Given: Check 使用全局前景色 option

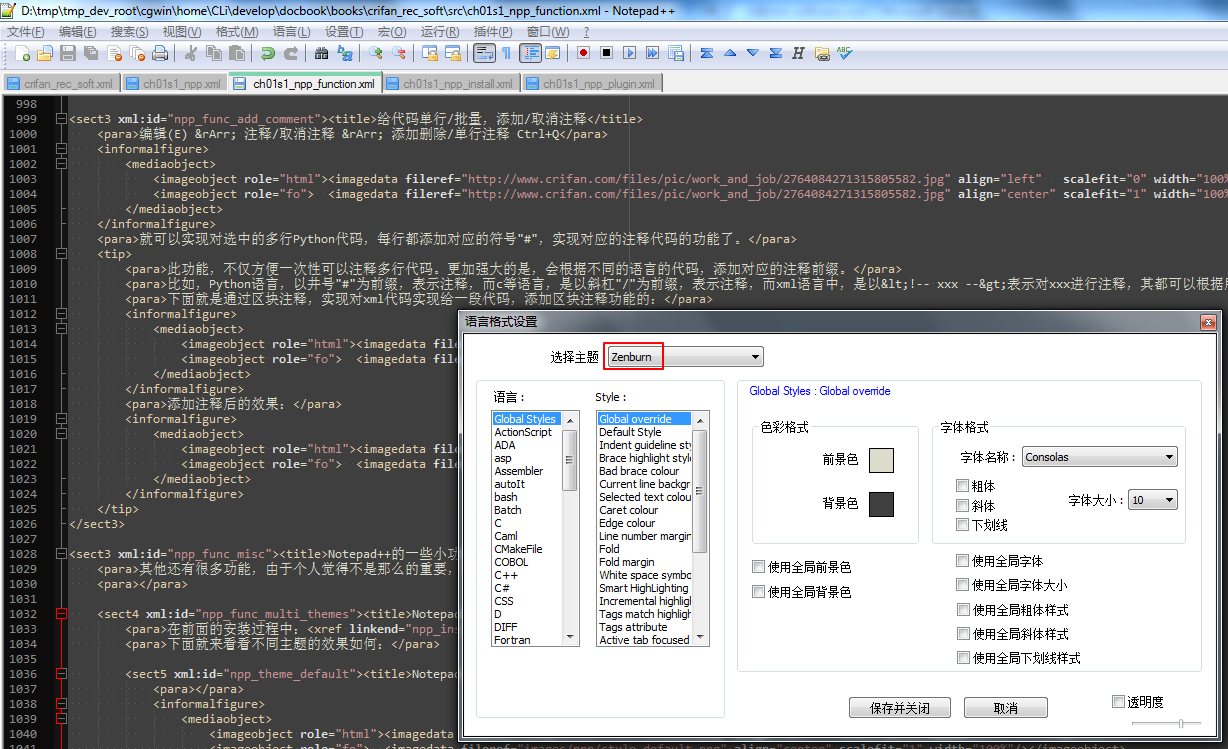Looking at the screenshot, I should (758, 567).
